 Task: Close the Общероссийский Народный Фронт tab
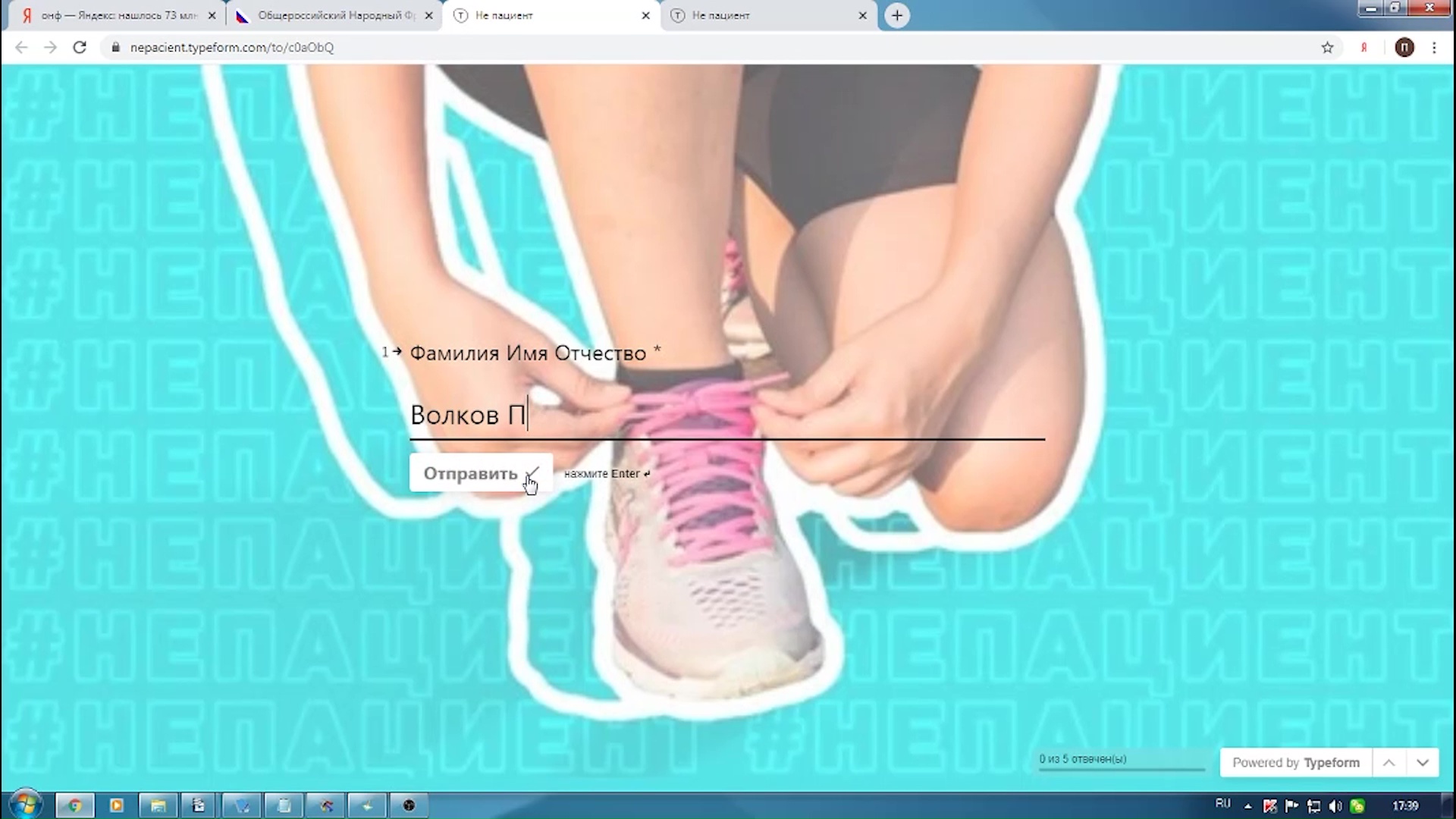click(428, 15)
